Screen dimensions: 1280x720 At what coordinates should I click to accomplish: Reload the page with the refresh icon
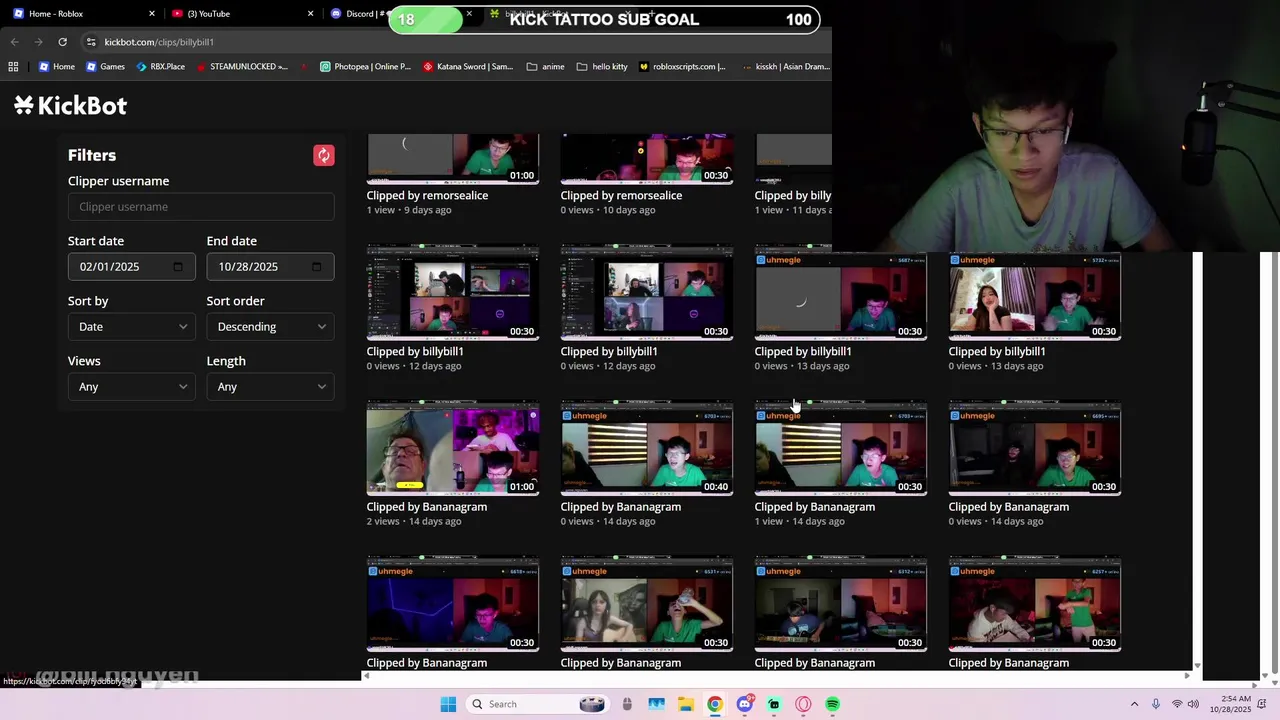(x=62, y=42)
